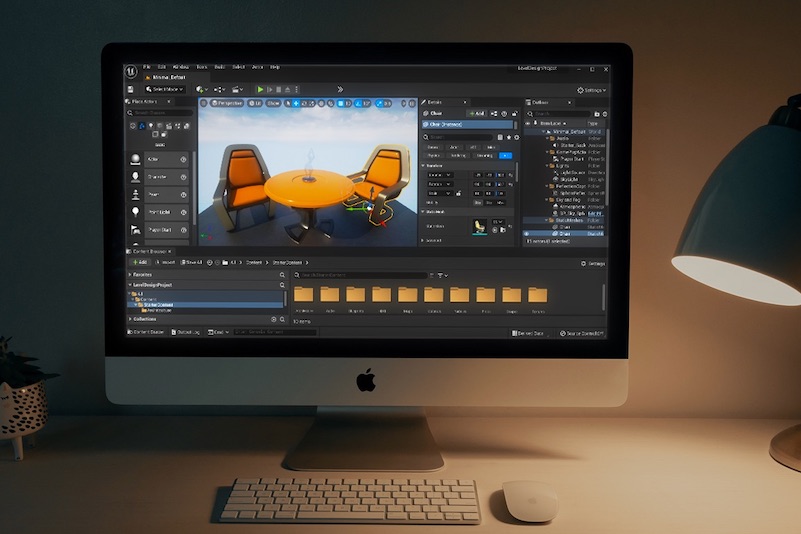Collapse the Lights folder in Outliner
This screenshot has width=801, height=534.
click(547, 166)
